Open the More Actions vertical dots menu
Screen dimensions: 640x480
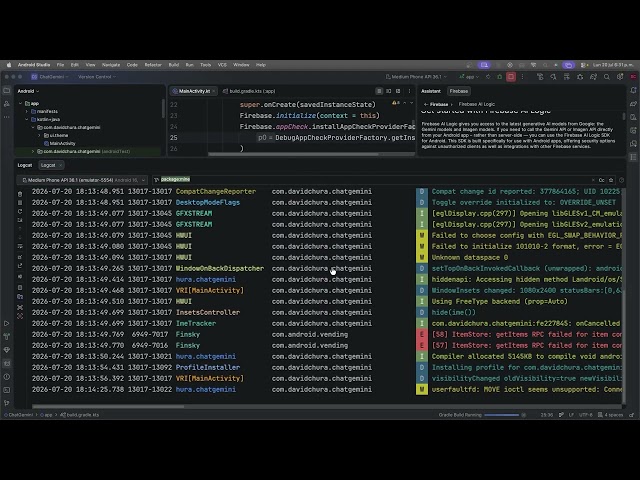click(522, 77)
